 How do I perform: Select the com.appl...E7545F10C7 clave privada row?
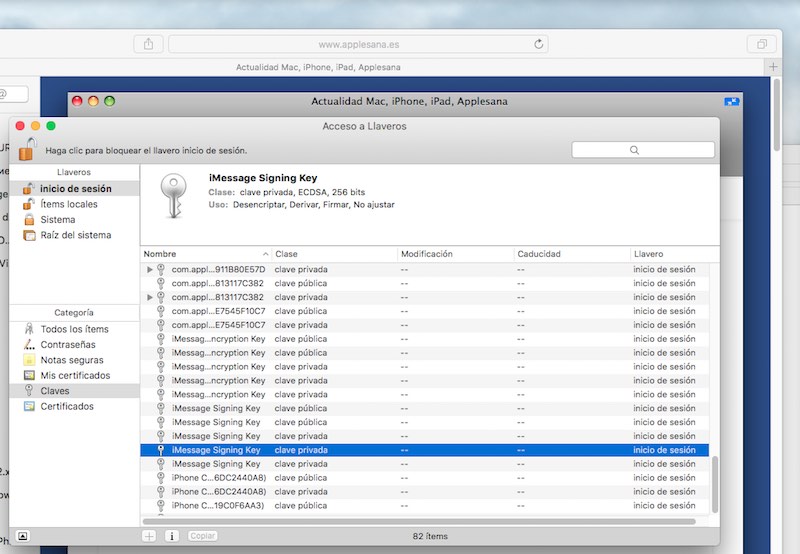point(424,325)
